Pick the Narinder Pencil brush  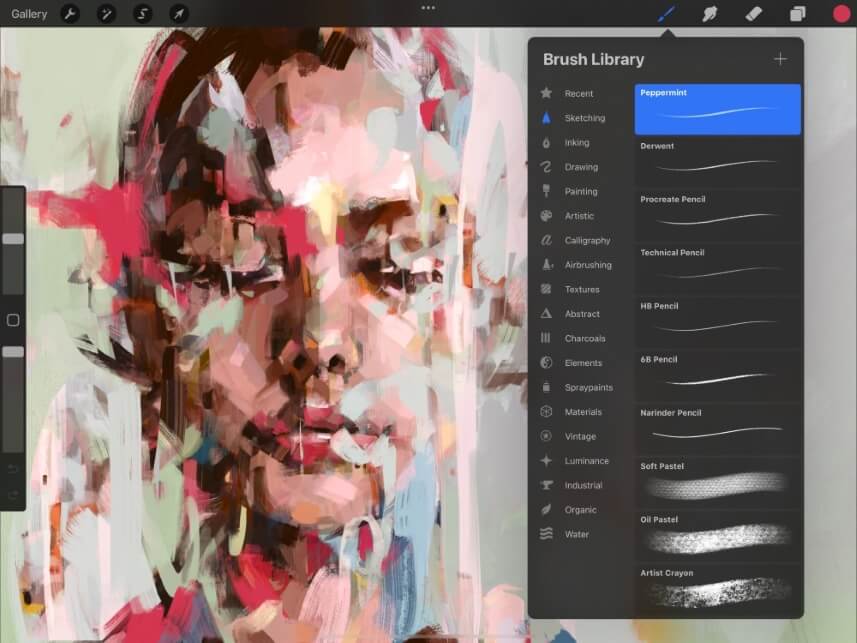tap(718, 424)
